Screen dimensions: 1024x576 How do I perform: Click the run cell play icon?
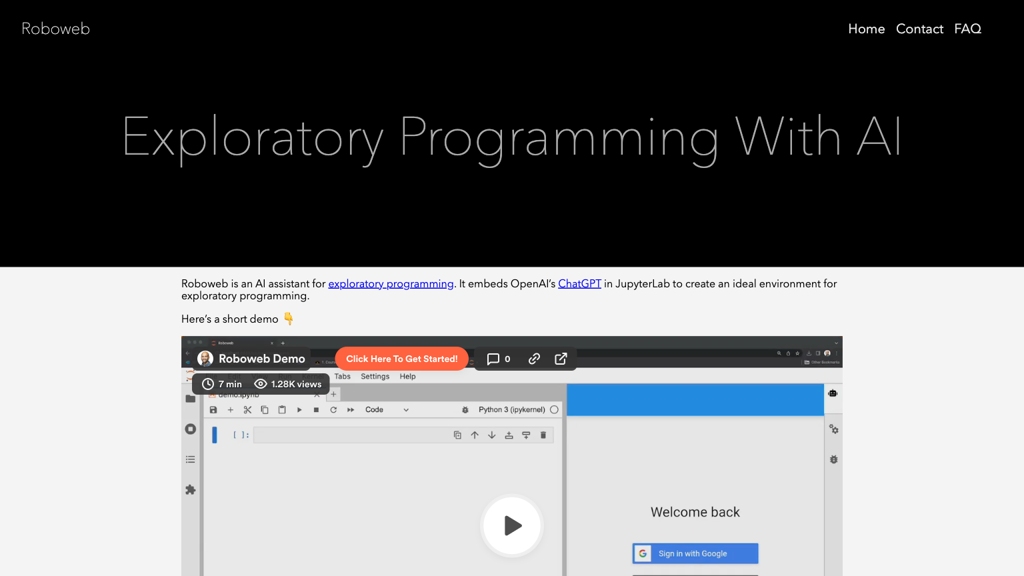pyautogui.click(x=299, y=410)
